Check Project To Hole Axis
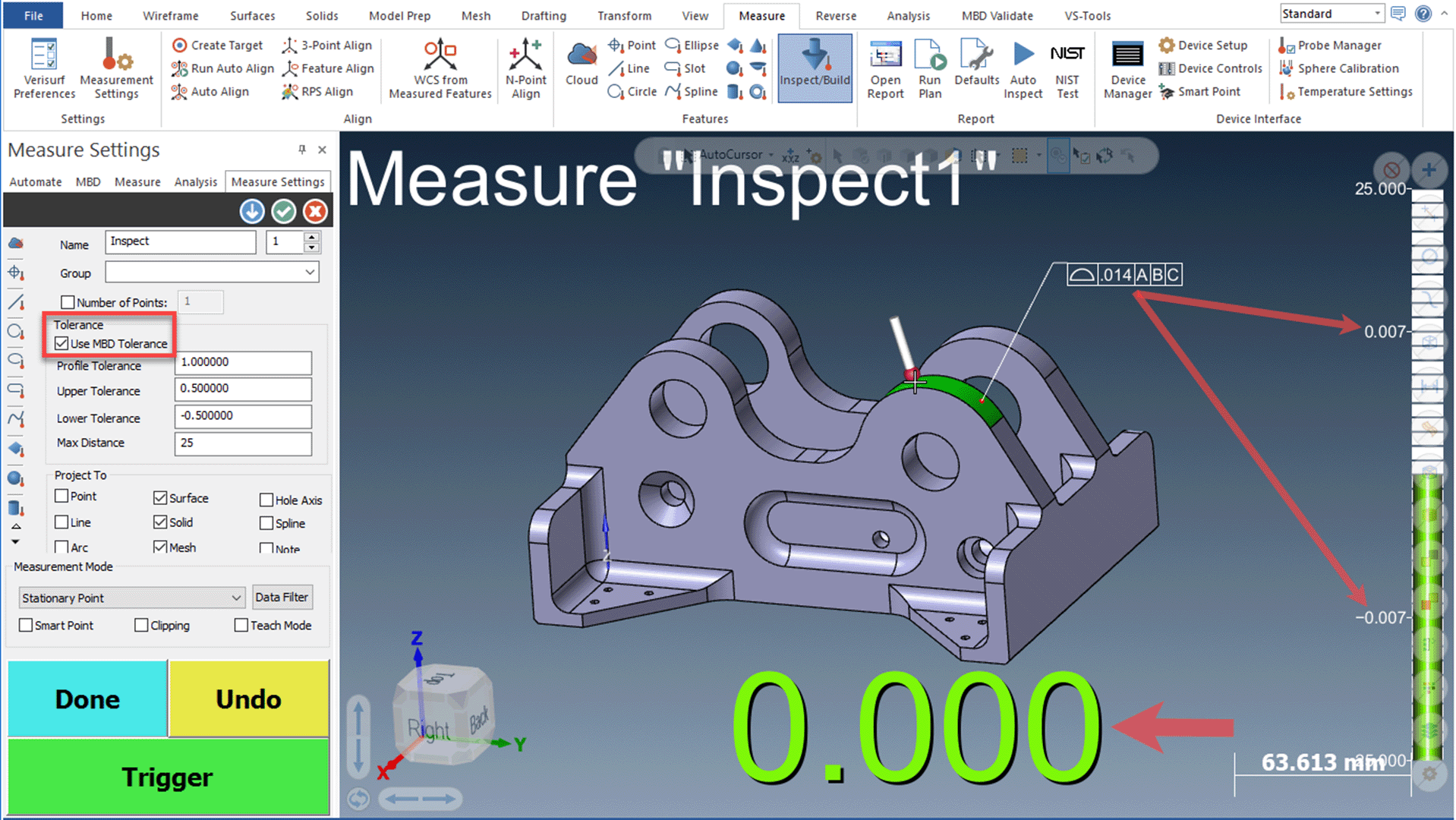This screenshot has height=820, width=1456. [x=266, y=500]
